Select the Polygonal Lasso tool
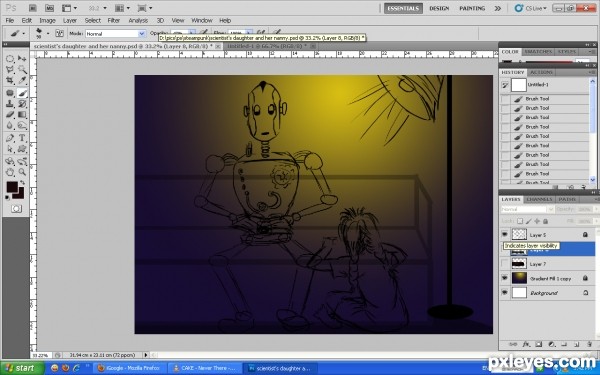This screenshot has width=600, height=375. click(x=10, y=70)
